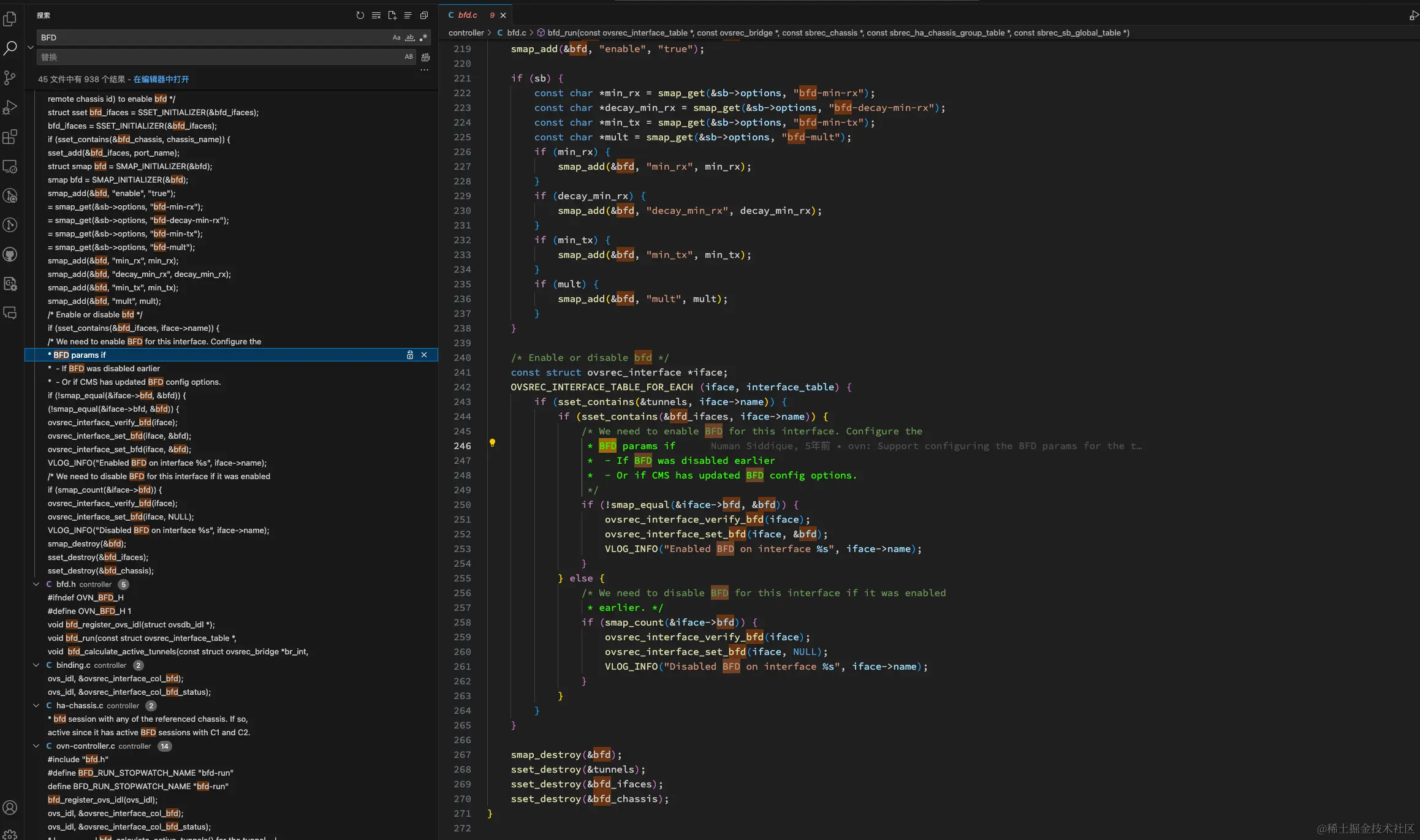Toggle Use Regular Expression in the search box
The height and width of the screenshot is (840, 1420).
423,37
